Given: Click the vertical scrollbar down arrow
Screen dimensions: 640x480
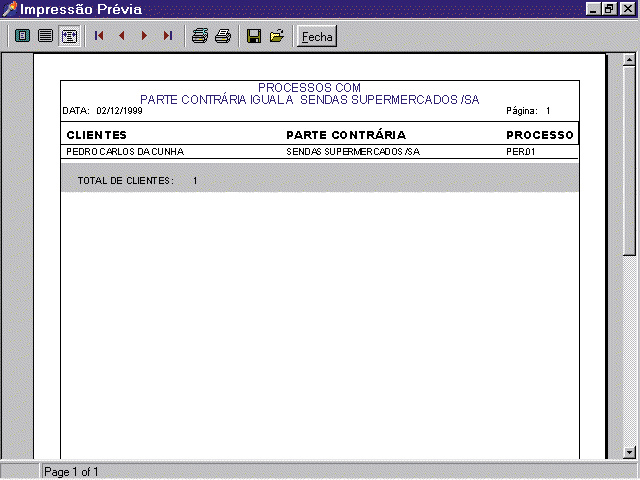Looking at the screenshot, I should tap(630, 452).
